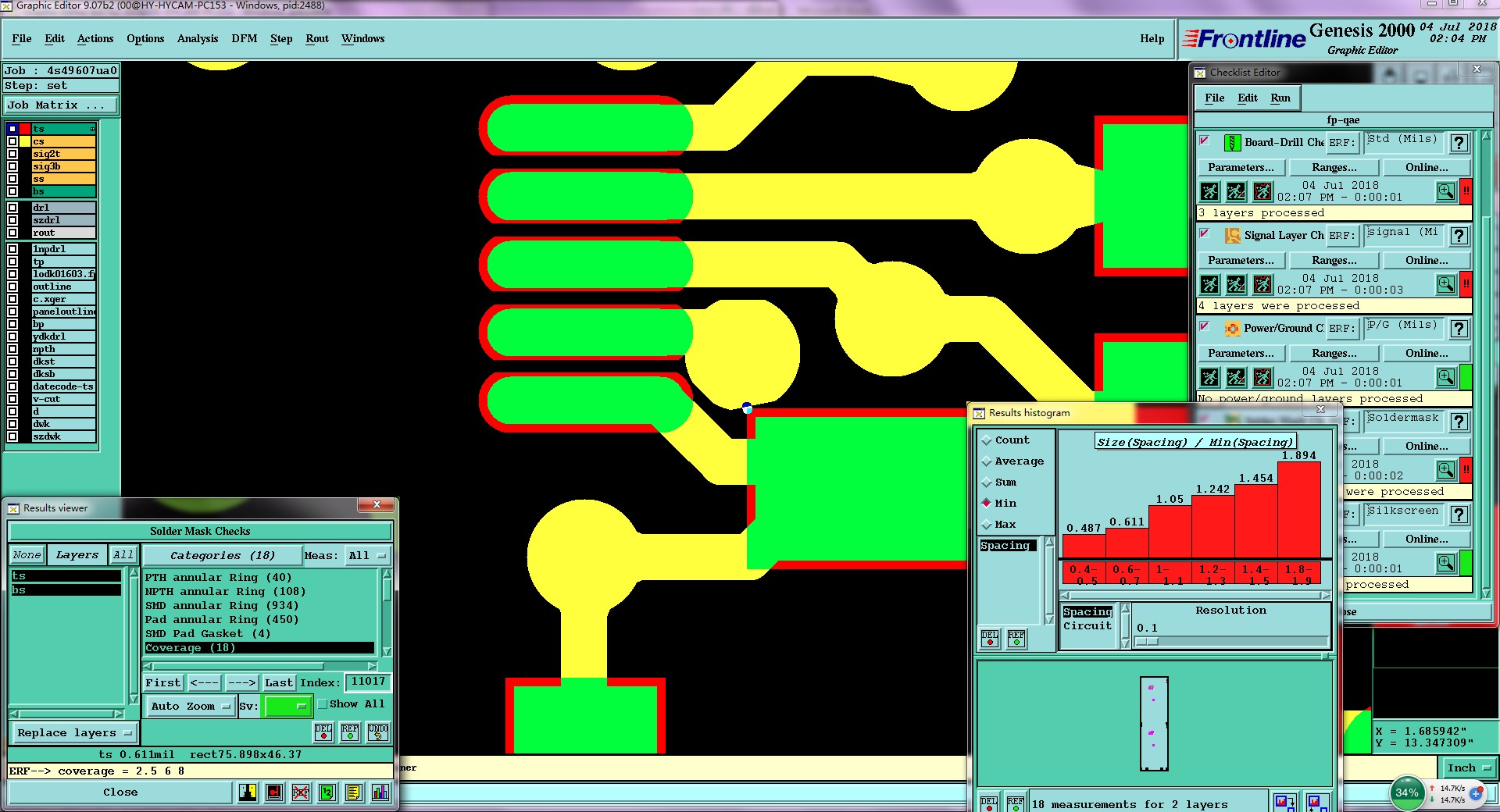The width and height of the screenshot is (1500, 812).
Task: Close the Results viewer with Close button
Action: pyautogui.click(x=120, y=792)
